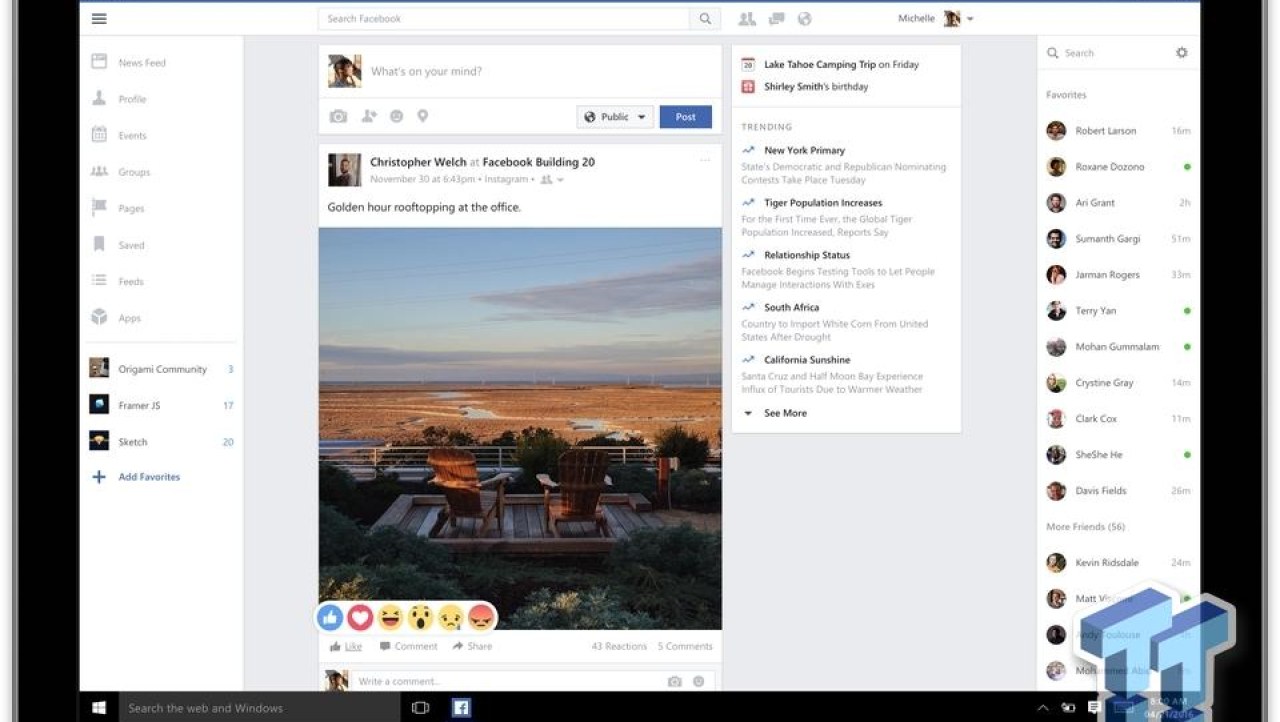The height and width of the screenshot is (722, 1280).
Task: Open friend requests icon
Action: 747,19
